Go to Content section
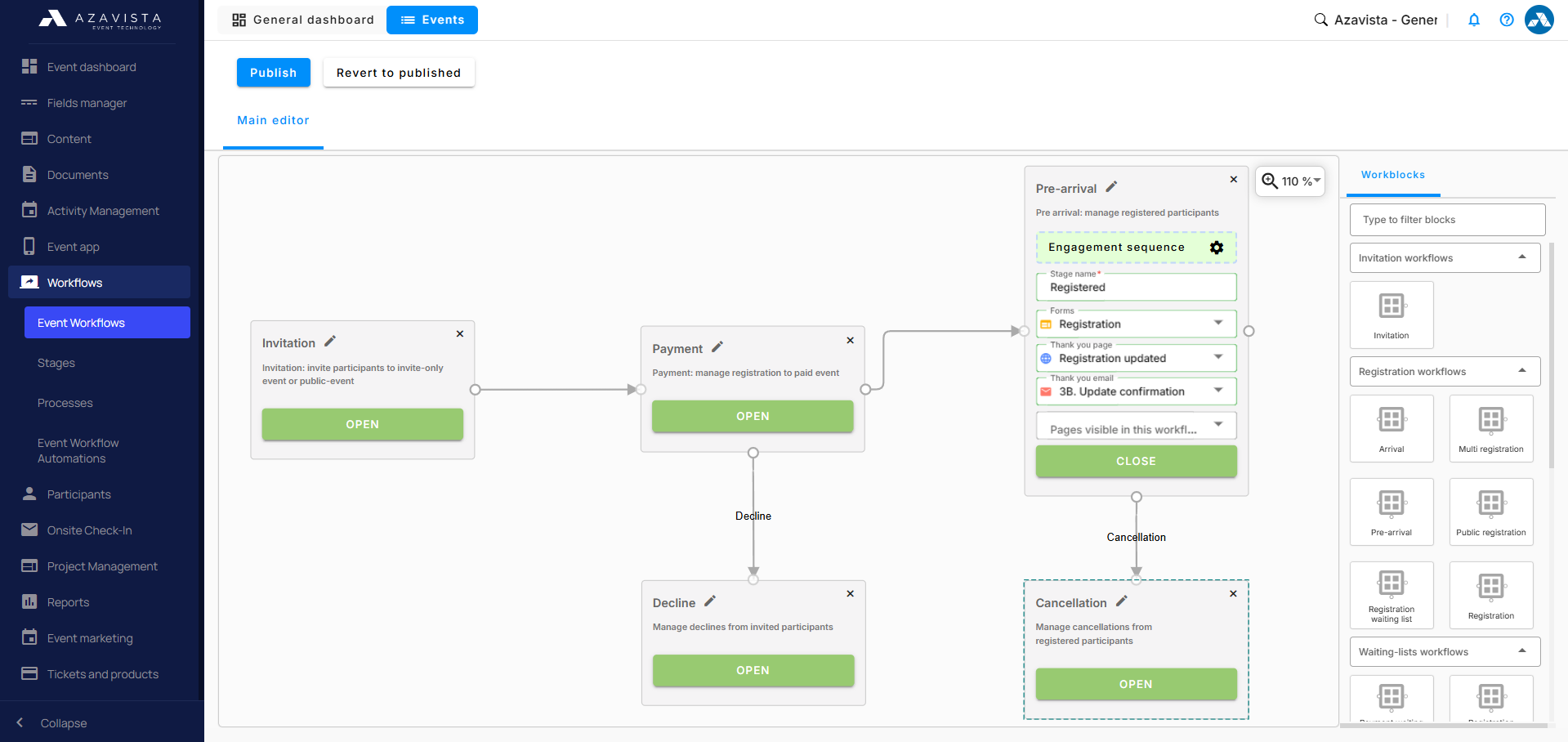Viewport: 1568px width, 742px height. click(x=99, y=139)
